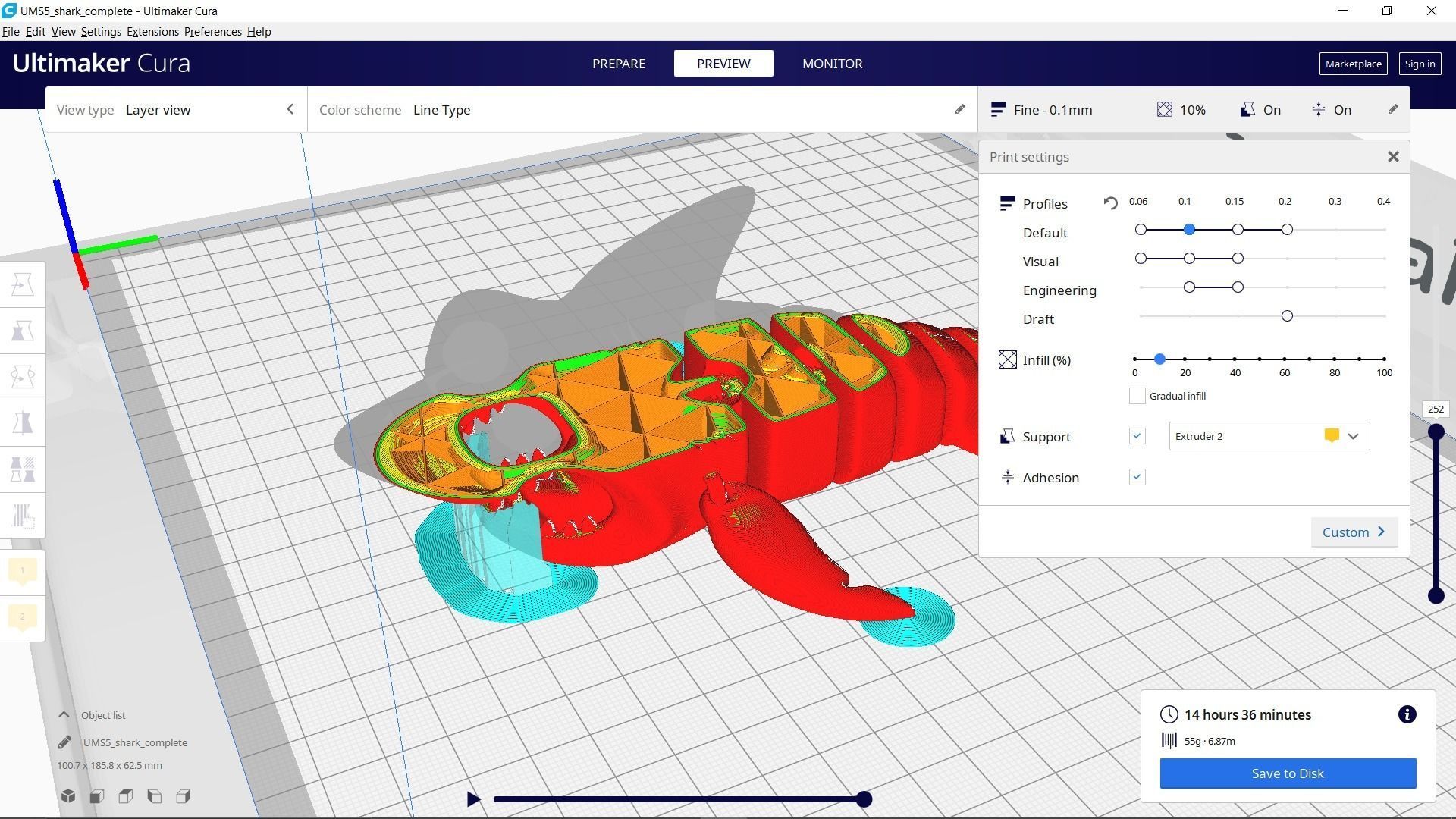Collapse the Object list

pyautogui.click(x=64, y=715)
